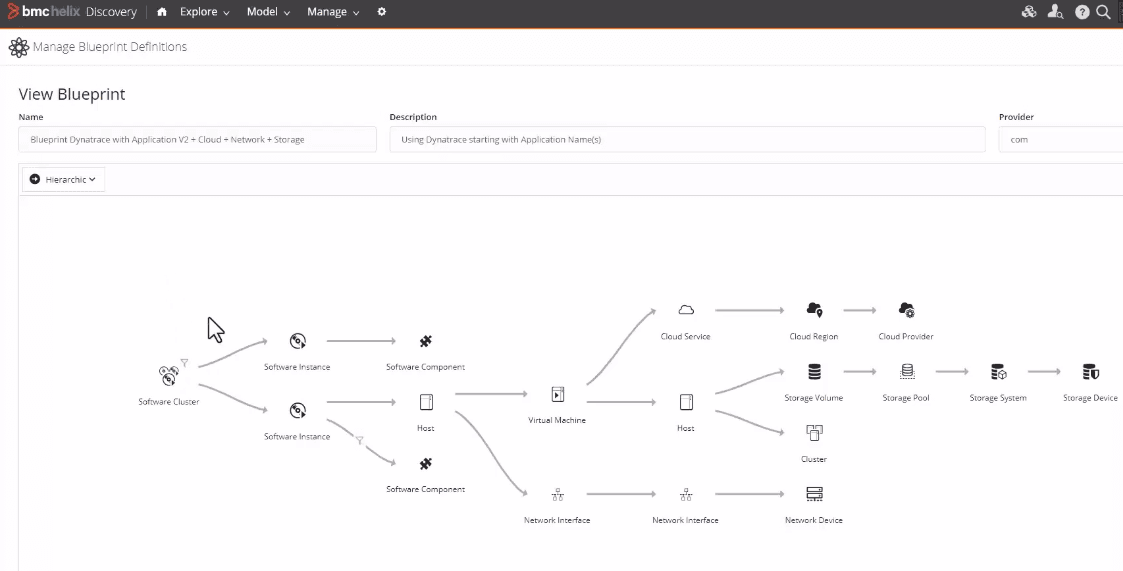This screenshot has height=571, width=1123.
Task: Select the Storage System node icon
Action: coord(998,372)
